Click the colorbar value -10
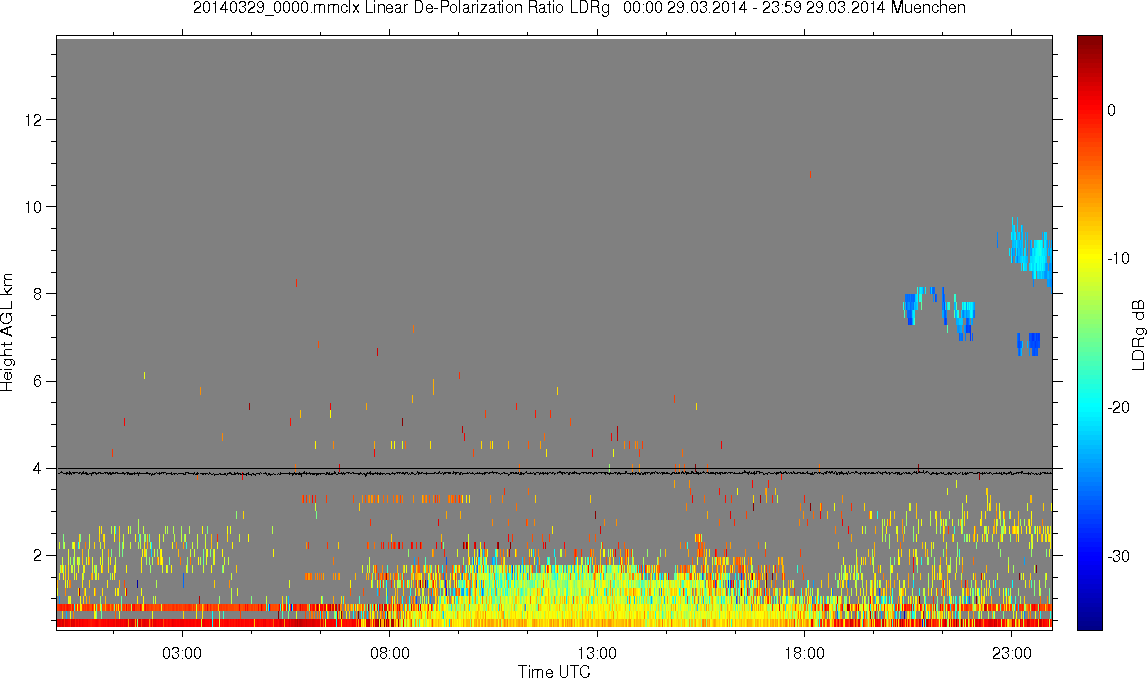 coord(1118,258)
